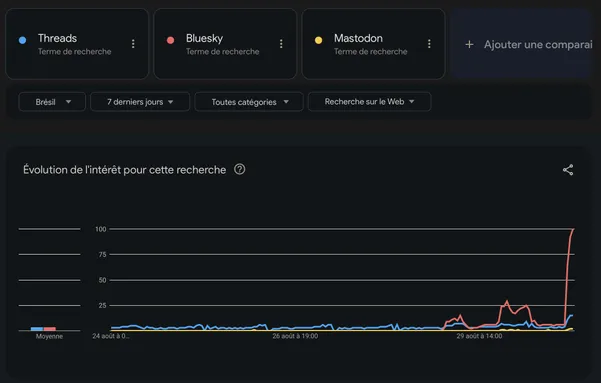Edit the Bluesky search term
Image resolution: width=601 pixels, height=383 pixels.
click(204, 38)
